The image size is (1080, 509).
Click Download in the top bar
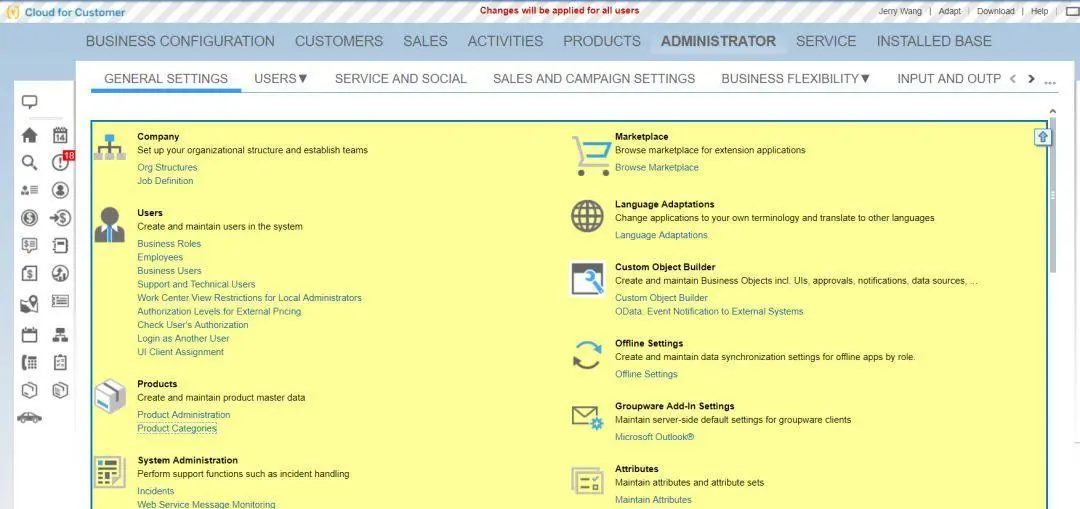pyautogui.click(x=995, y=12)
